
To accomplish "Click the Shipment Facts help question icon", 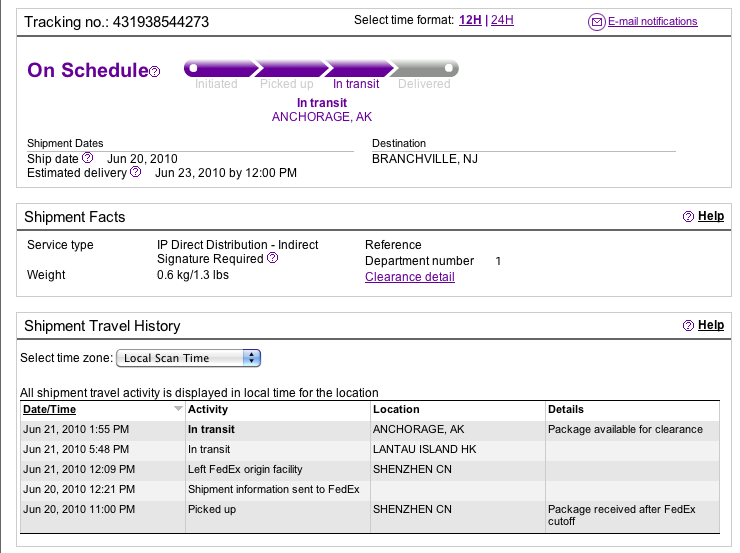I will coord(689,216).
